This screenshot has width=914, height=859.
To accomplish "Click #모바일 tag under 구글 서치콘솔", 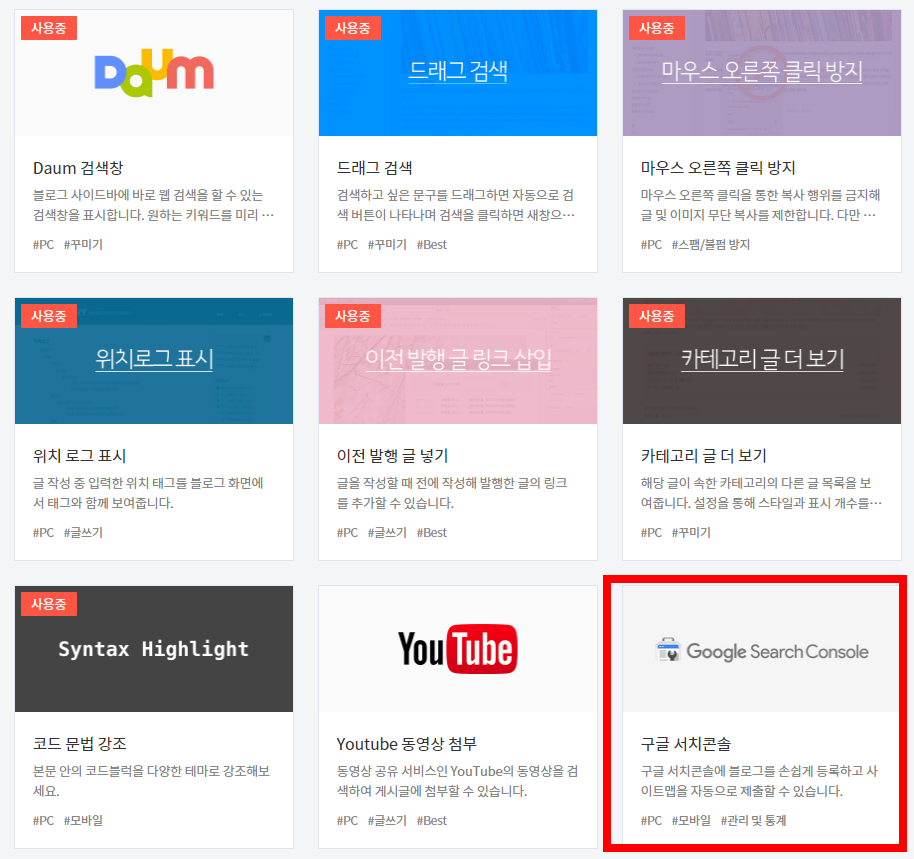I will [691, 821].
